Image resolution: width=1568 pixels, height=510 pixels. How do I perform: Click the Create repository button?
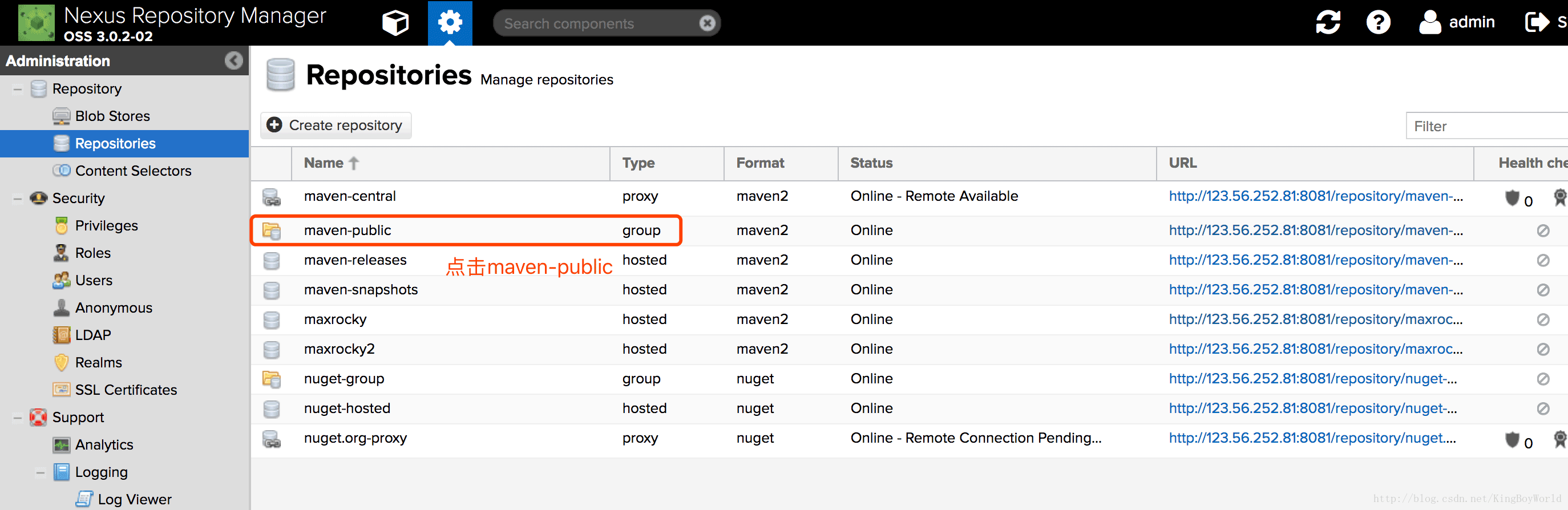coord(336,126)
